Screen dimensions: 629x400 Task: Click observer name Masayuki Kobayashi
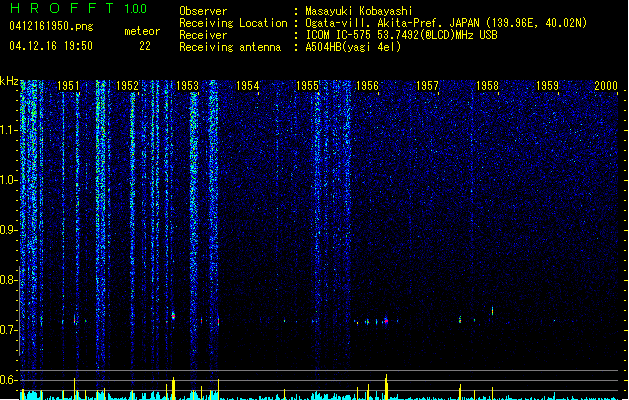359,11
